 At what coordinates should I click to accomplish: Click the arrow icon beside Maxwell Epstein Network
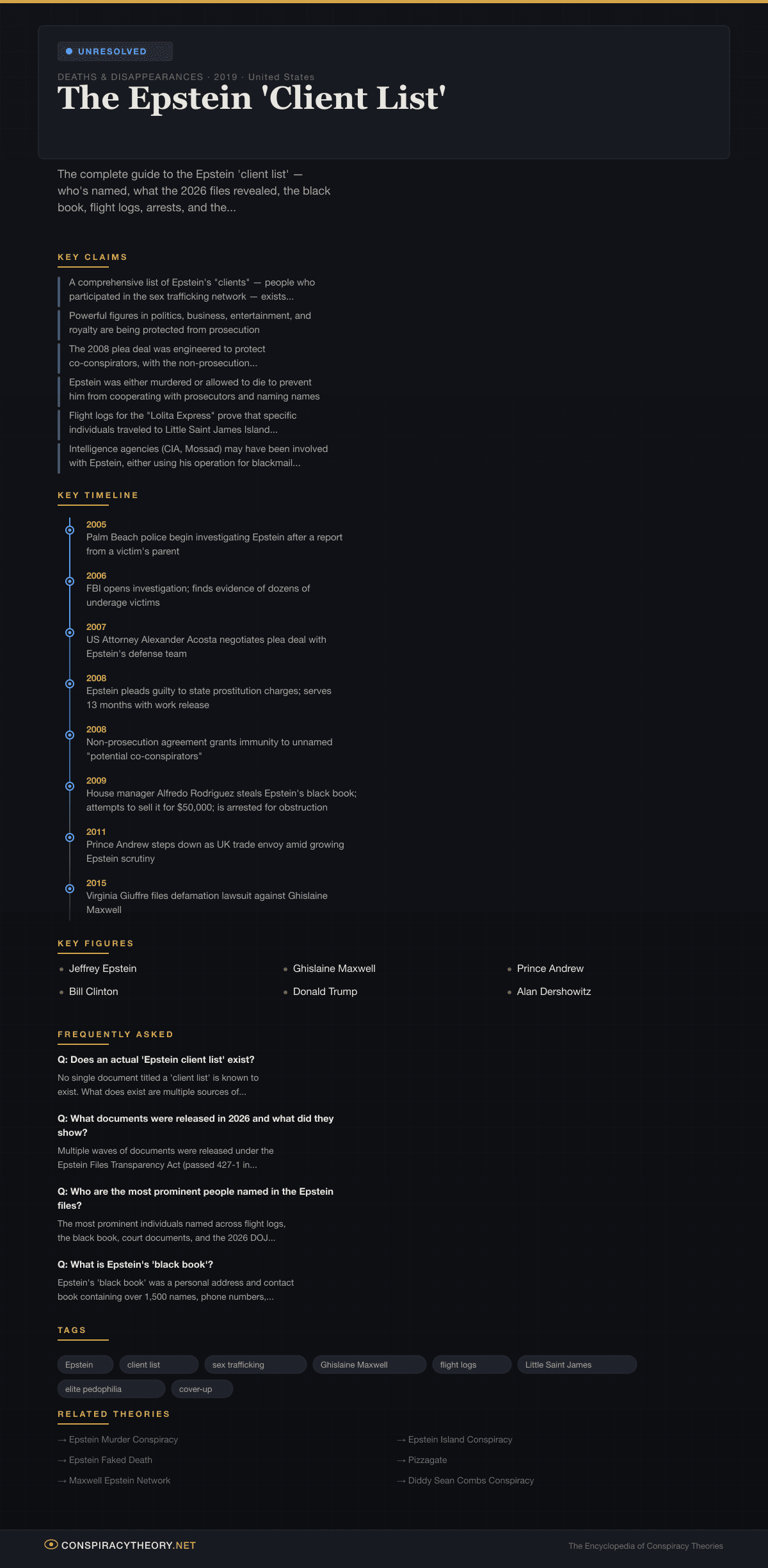click(62, 1481)
